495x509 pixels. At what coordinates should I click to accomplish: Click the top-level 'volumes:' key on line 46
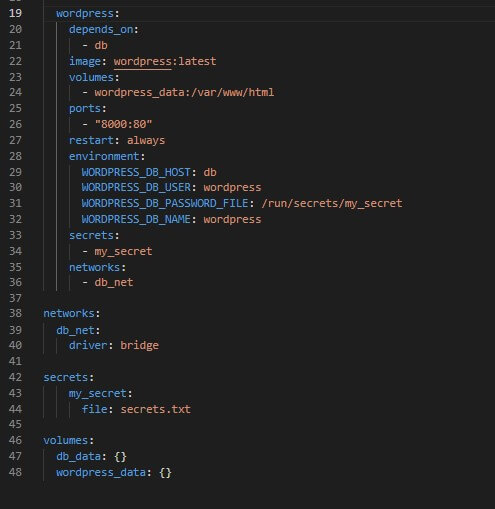[x=69, y=440]
